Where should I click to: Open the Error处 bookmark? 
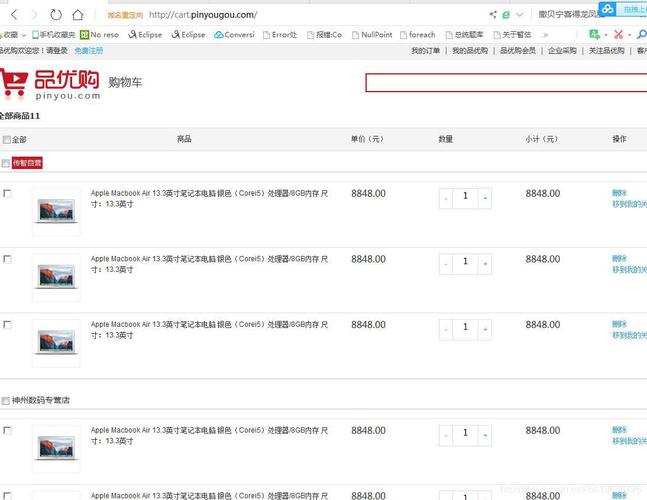(280, 35)
